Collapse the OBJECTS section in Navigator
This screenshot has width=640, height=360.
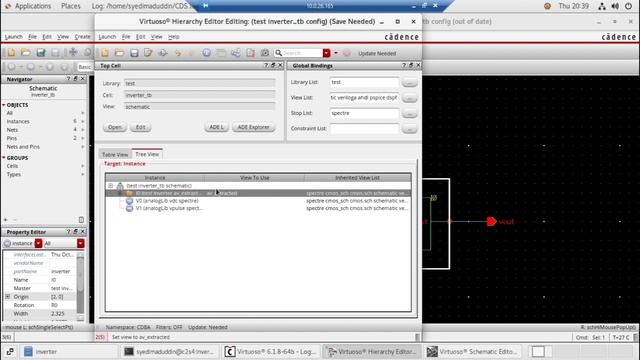tap(4, 105)
